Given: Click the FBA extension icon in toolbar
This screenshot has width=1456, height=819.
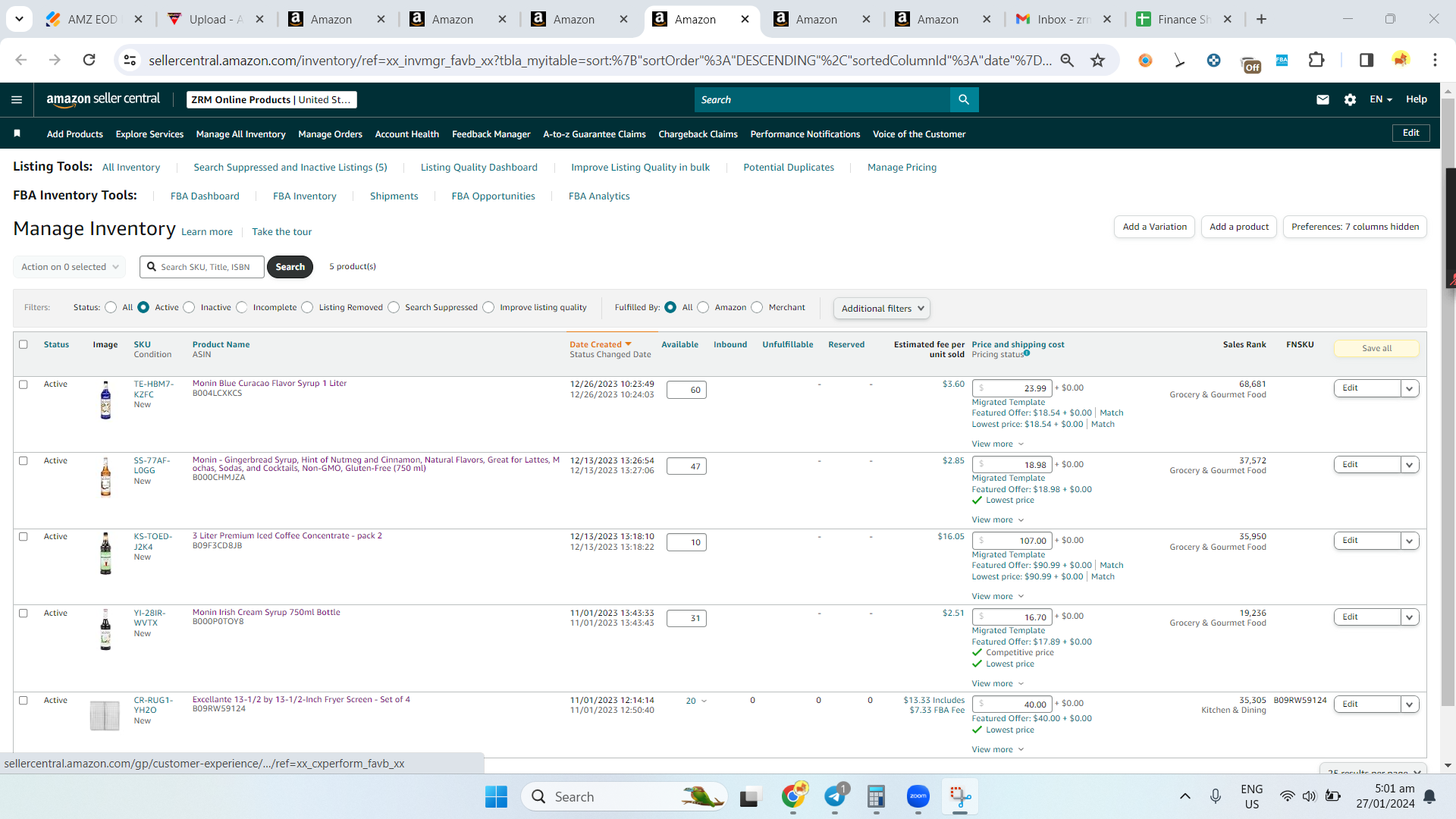Looking at the screenshot, I should click(x=1282, y=60).
